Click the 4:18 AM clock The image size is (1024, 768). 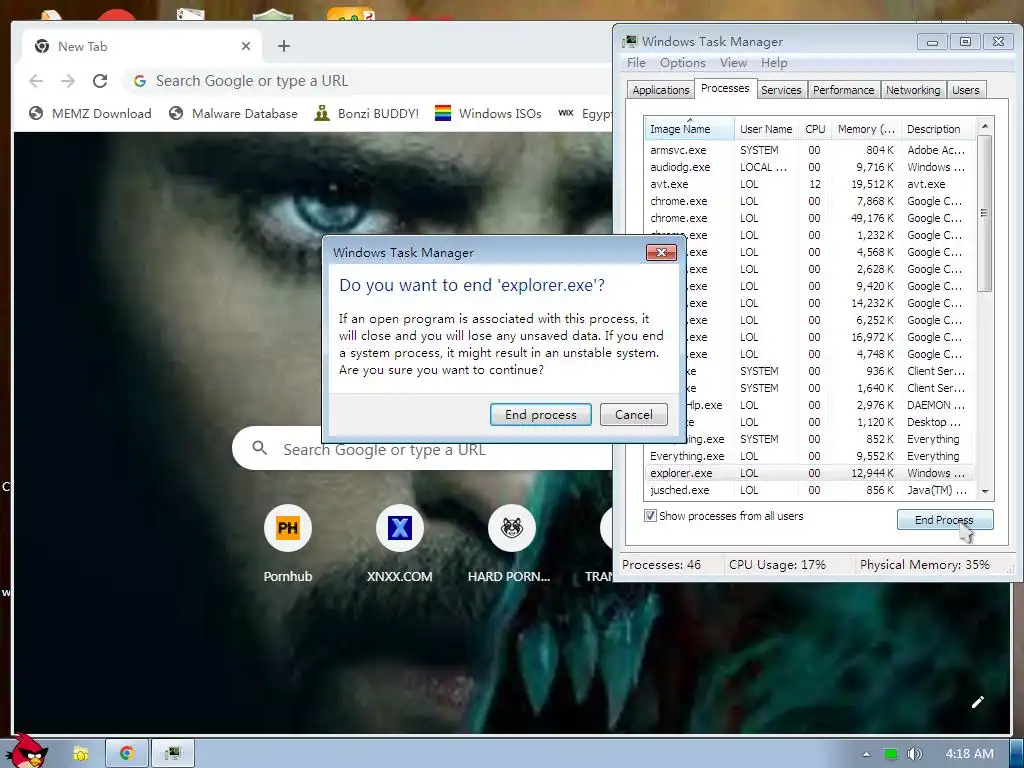(x=969, y=754)
